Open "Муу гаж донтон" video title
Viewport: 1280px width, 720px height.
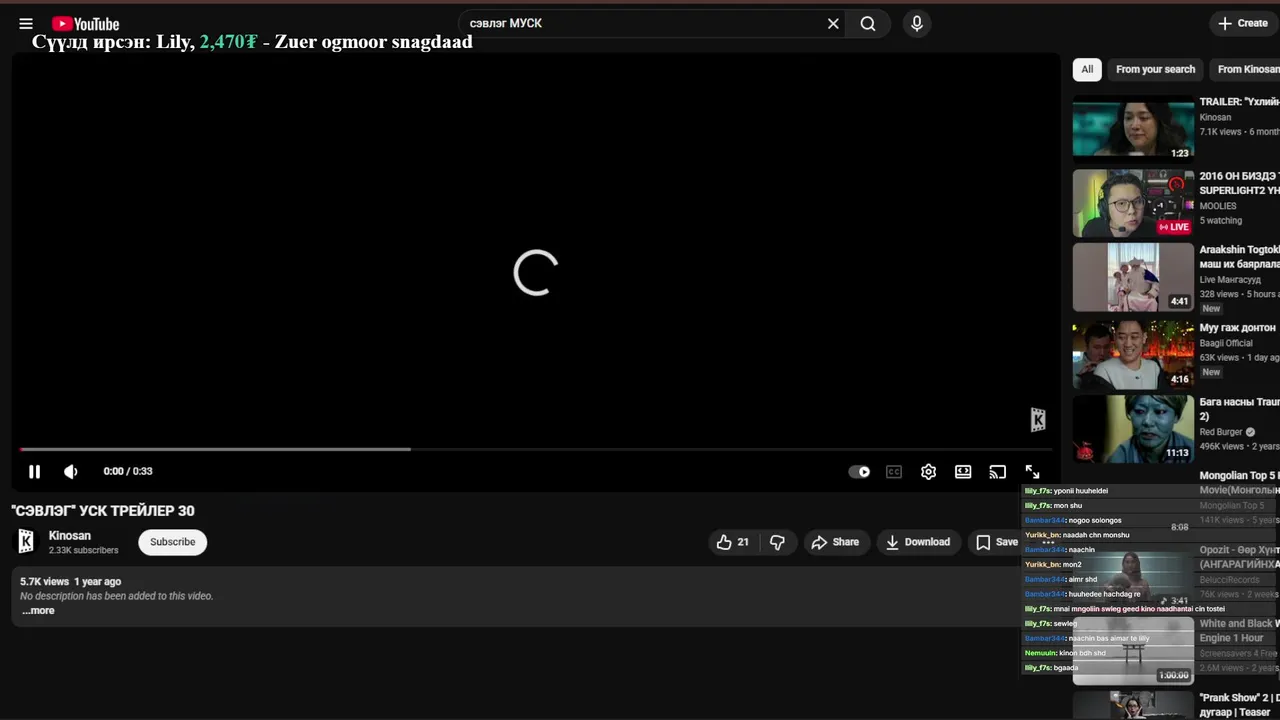tap(1238, 328)
